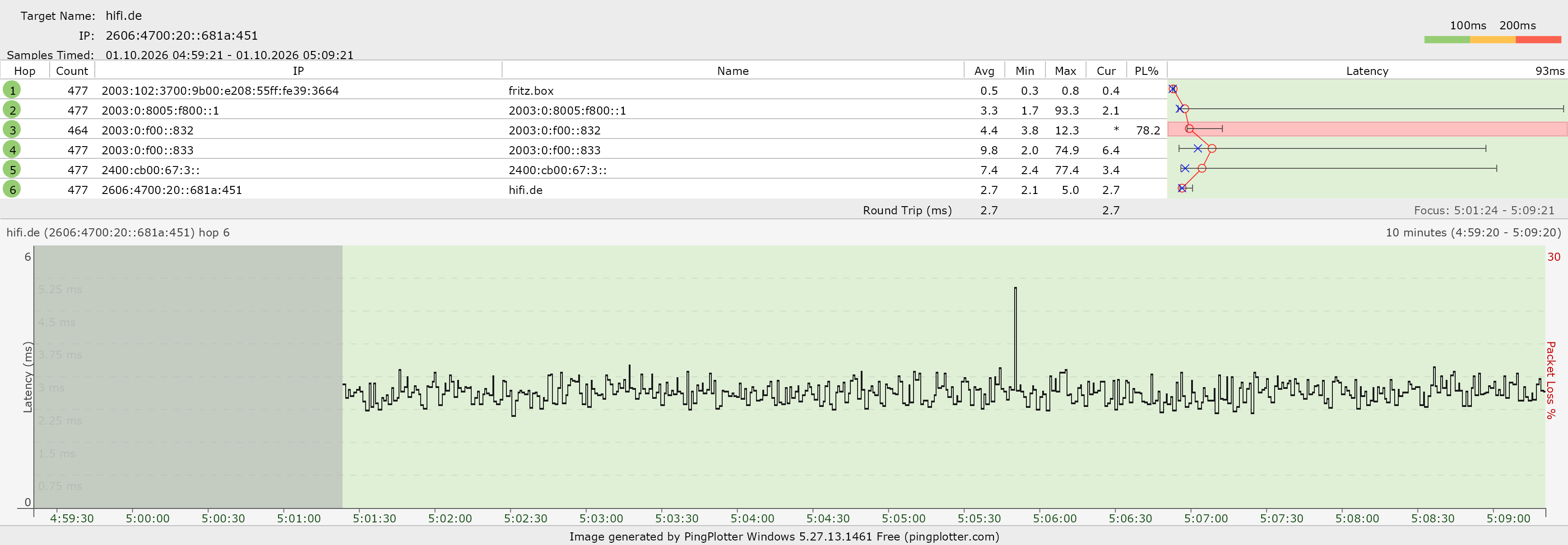Click the hifi.de name cell in hop 6
This screenshot has height=545, width=1568.
click(x=525, y=190)
